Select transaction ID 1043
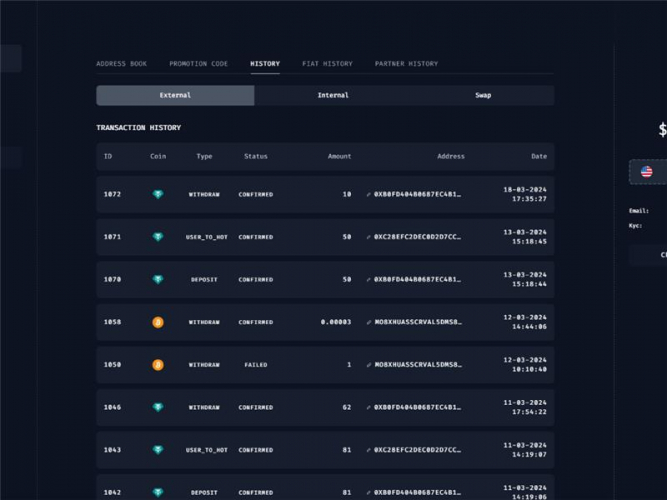Image resolution: width=667 pixels, height=500 pixels. click(112, 450)
